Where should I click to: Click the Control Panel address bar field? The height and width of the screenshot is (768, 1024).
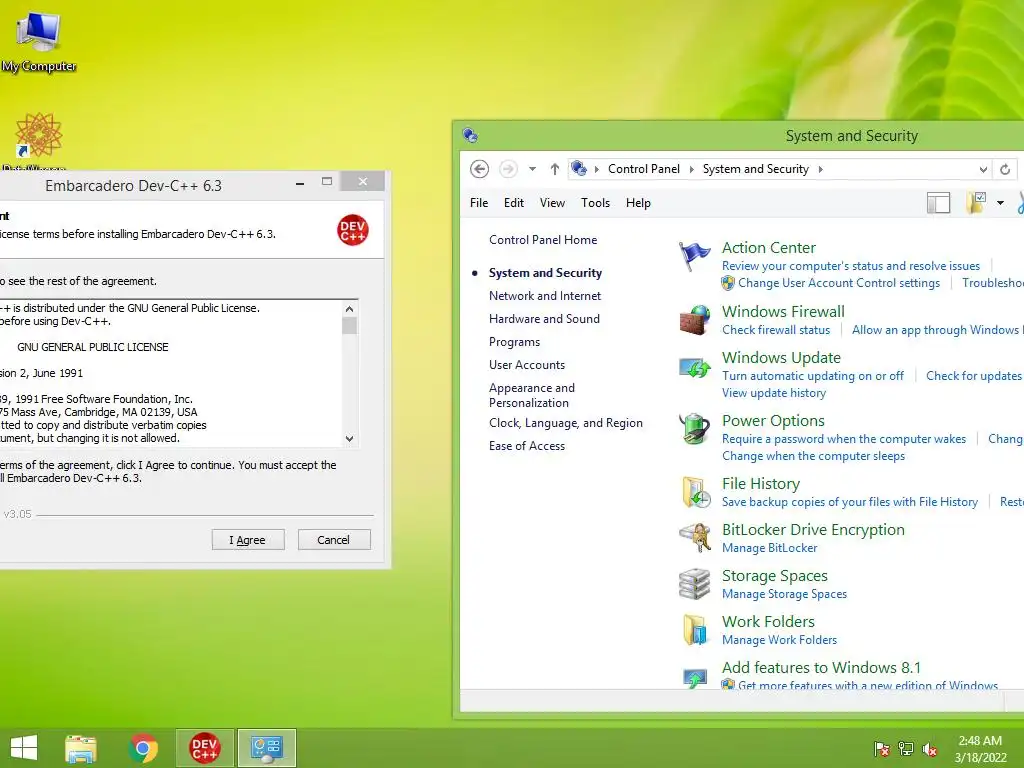click(778, 169)
